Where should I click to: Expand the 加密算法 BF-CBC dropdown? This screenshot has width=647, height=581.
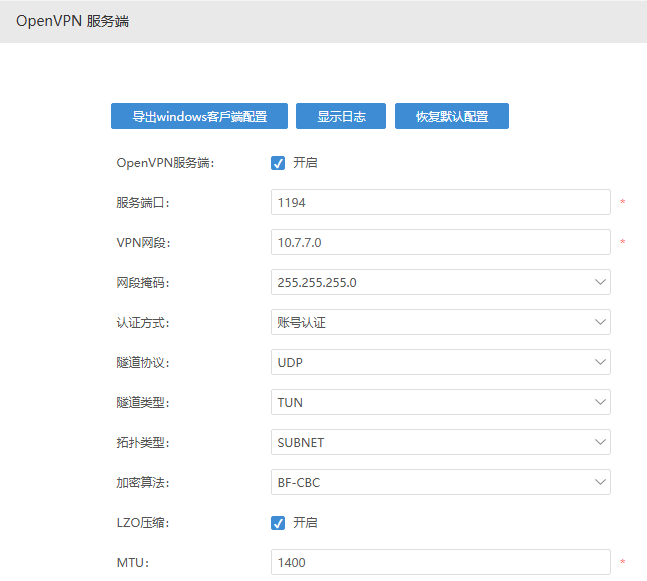point(440,482)
